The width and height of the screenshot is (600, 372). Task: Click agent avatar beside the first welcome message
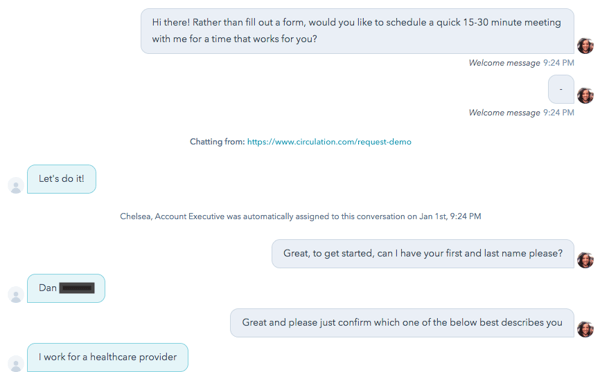(x=585, y=46)
